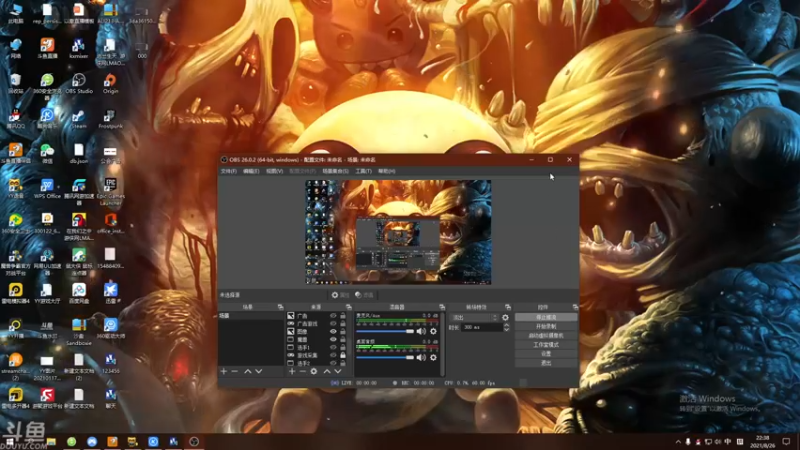Adjust the 麦克风/Aux volume slider
This screenshot has width=800, height=450.
click(x=385, y=332)
